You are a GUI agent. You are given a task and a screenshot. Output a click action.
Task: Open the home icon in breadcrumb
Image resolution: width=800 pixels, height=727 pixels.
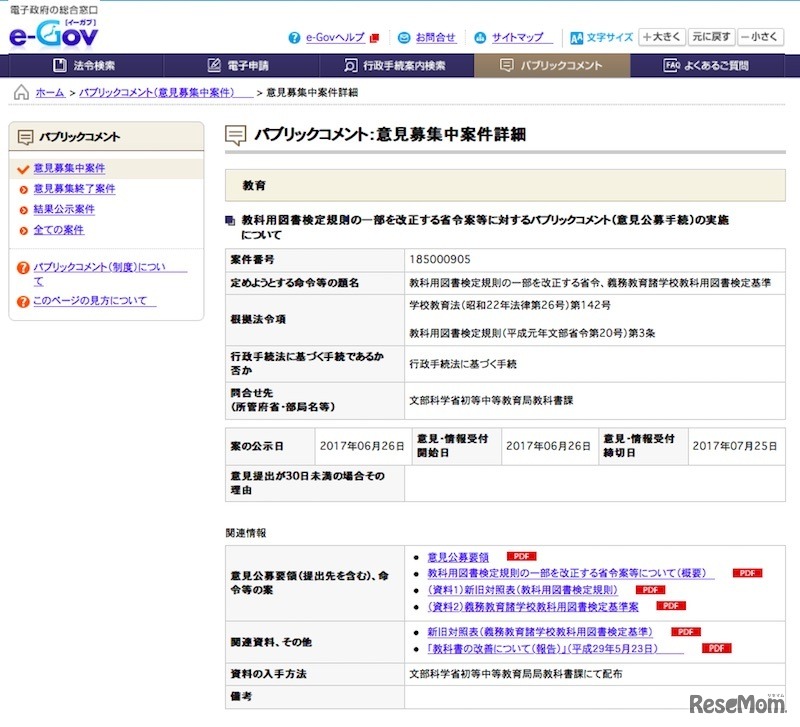tap(21, 92)
